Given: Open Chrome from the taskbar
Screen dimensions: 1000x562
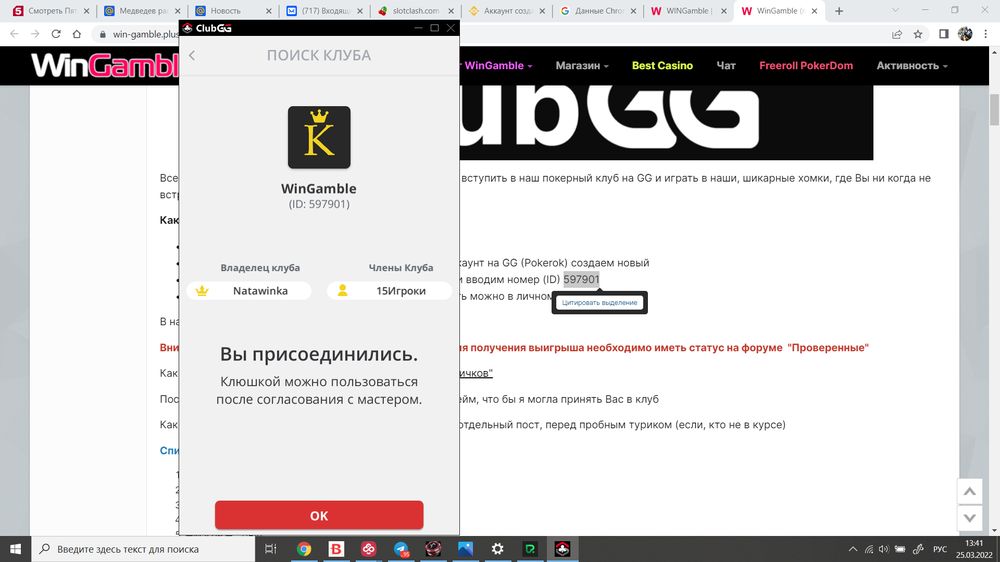Looking at the screenshot, I should coord(304,549).
